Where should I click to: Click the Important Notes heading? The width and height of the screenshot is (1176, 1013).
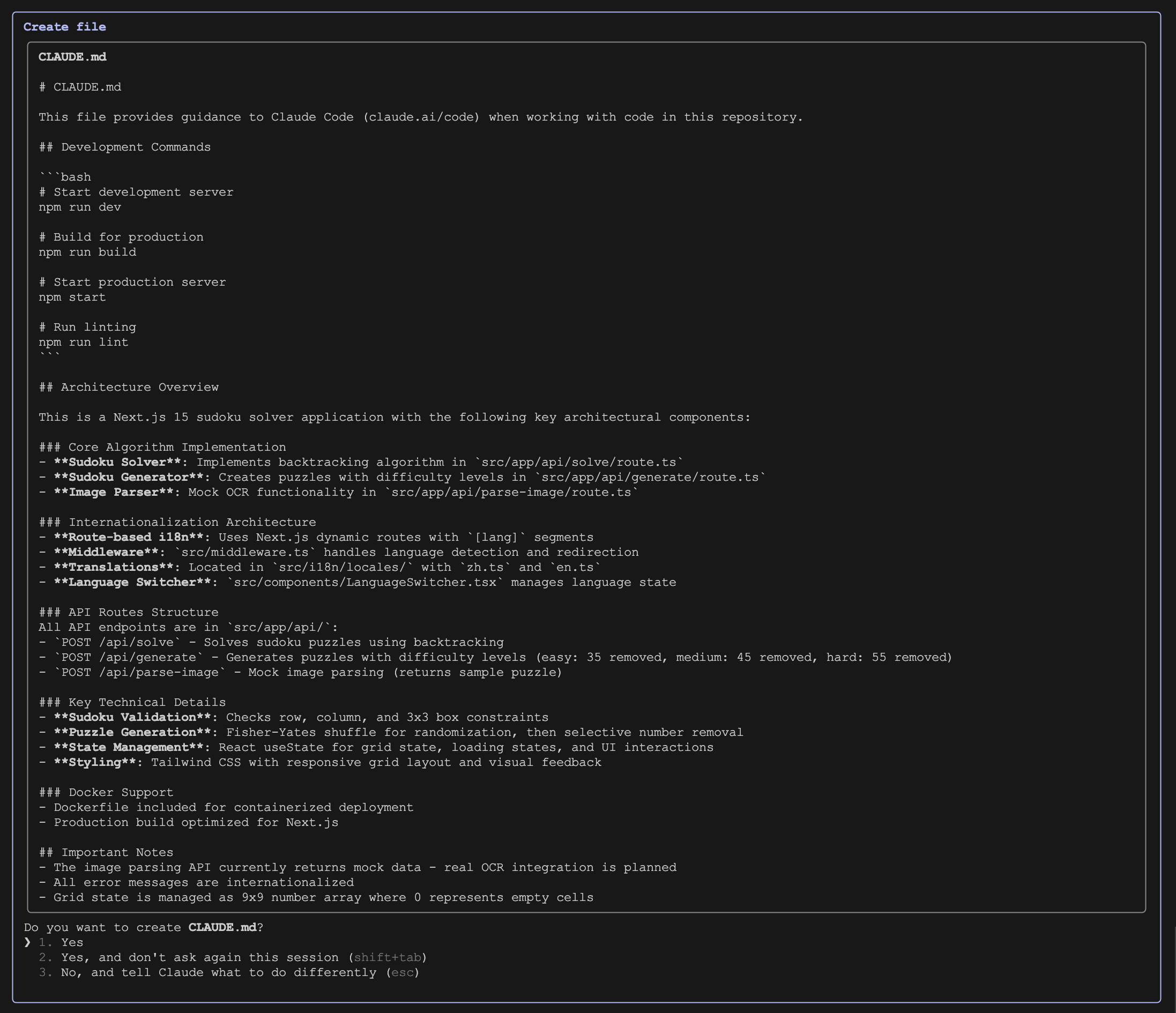click(106, 852)
